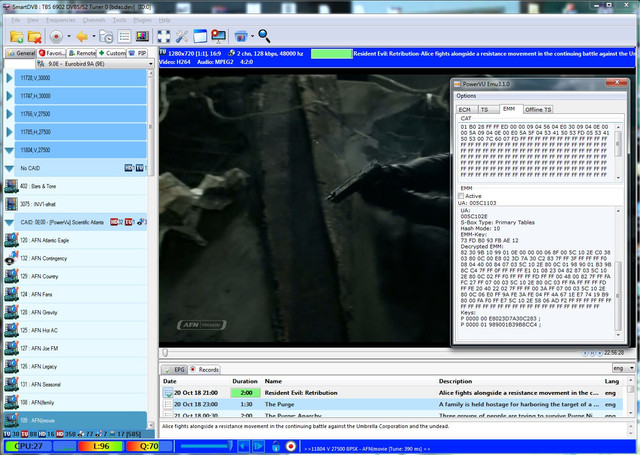This screenshot has height=455, width=640.
Task: Click the L:96 signal level bar
Action: pos(100,446)
